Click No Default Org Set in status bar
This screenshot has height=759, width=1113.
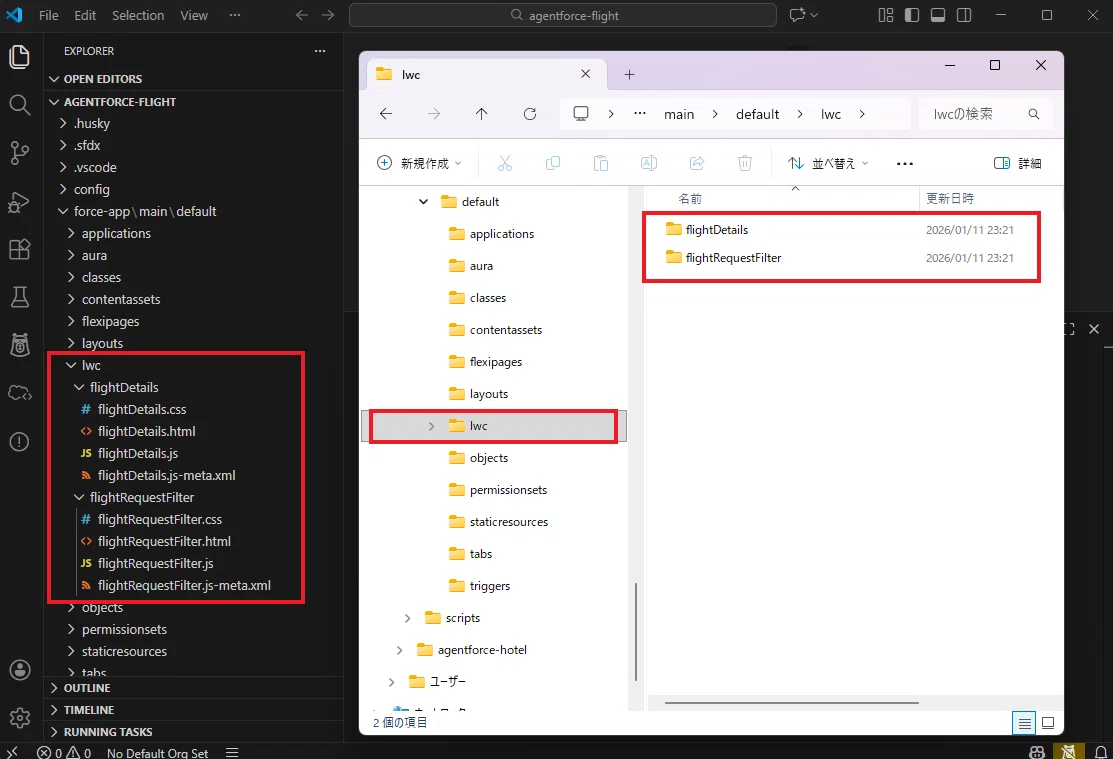(158, 753)
